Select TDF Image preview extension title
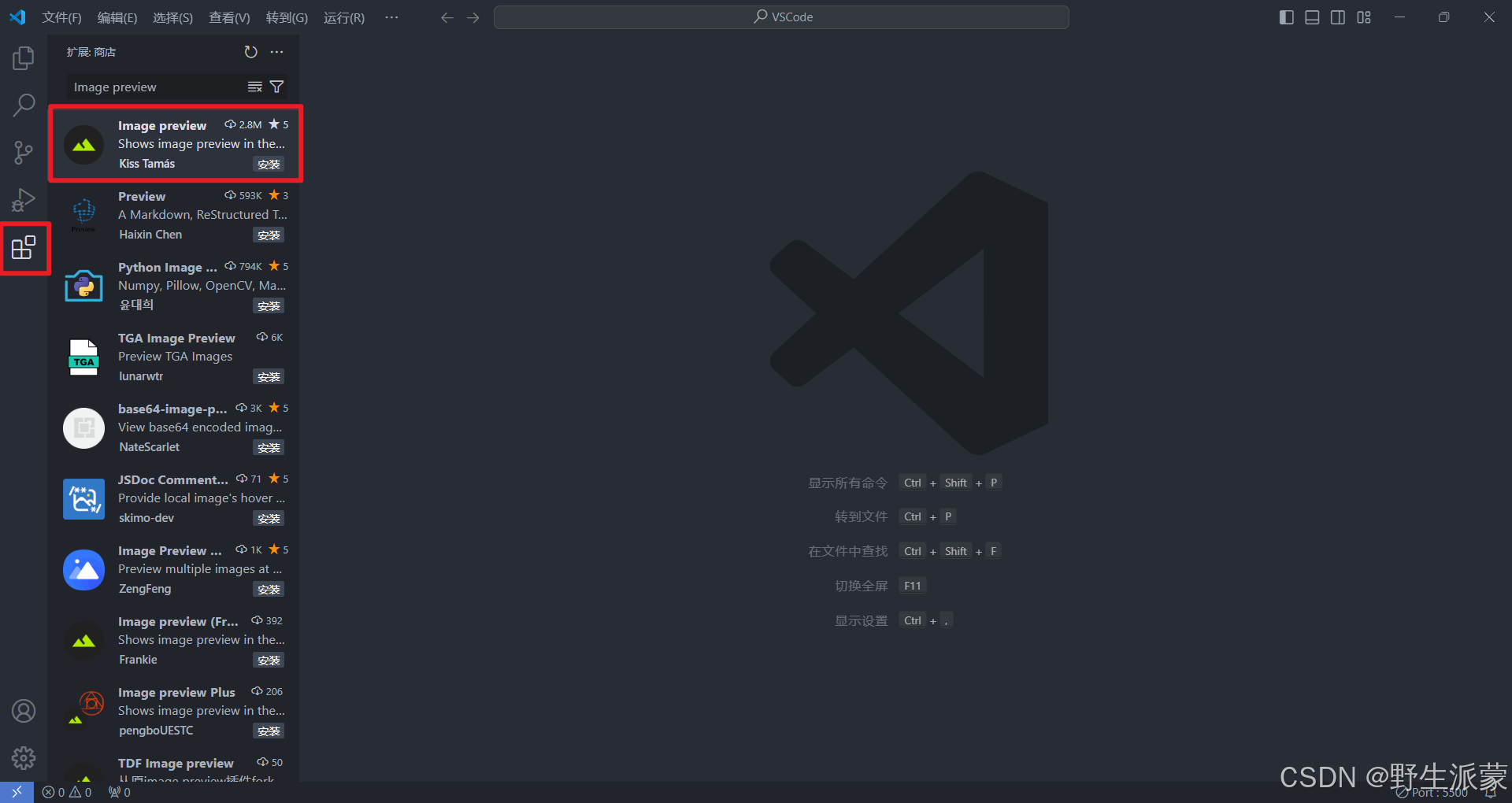 (x=176, y=763)
